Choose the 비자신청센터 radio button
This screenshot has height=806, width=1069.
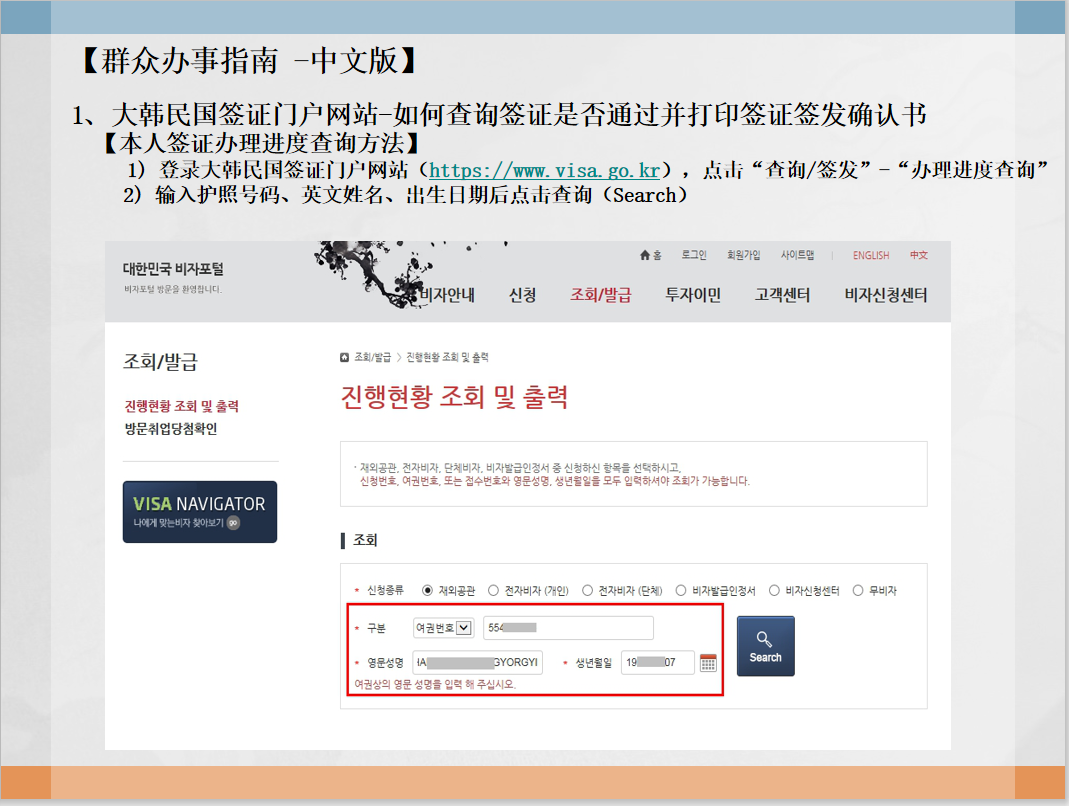[x=774, y=591]
